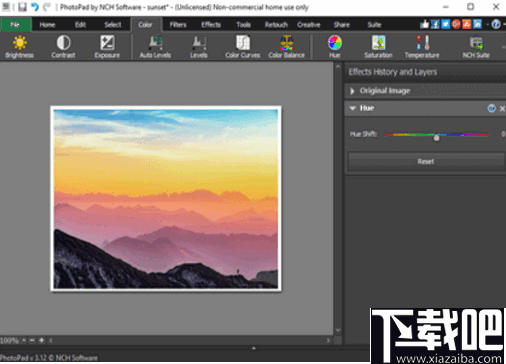Open the NCH Suite toolbar button
Screen dimensions: 506x364
tap(476, 47)
